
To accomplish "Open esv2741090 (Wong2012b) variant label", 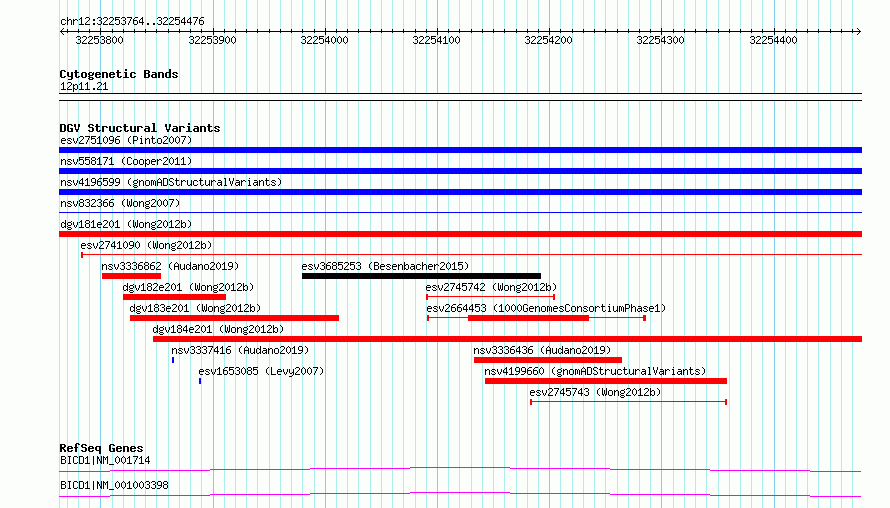I will tap(146, 245).
